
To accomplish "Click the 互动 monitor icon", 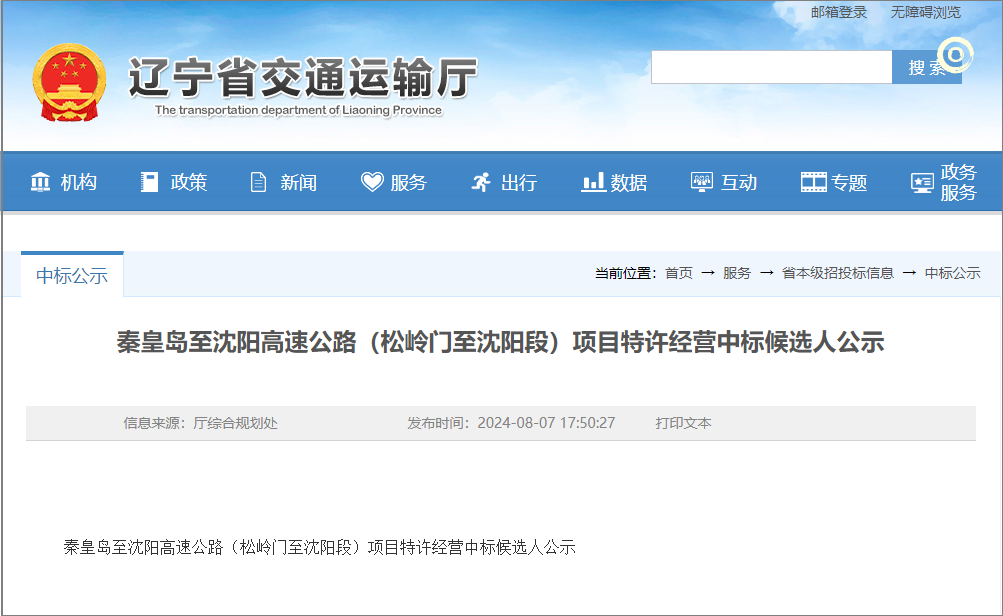I will tap(702, 182).
